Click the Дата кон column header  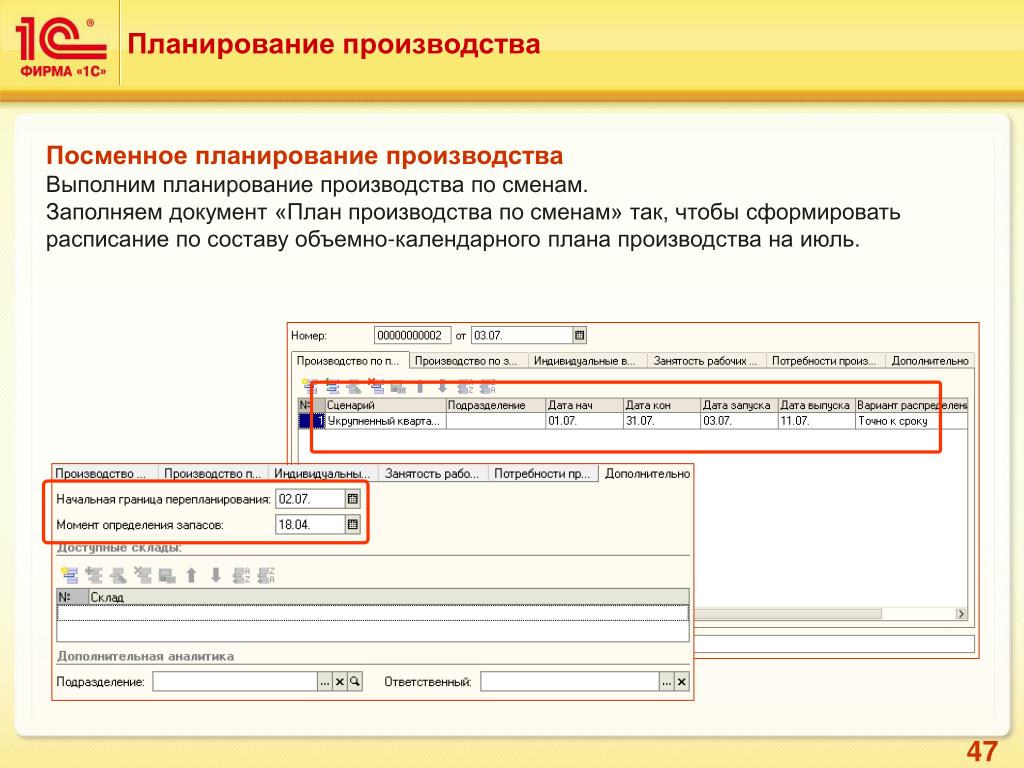662,405
